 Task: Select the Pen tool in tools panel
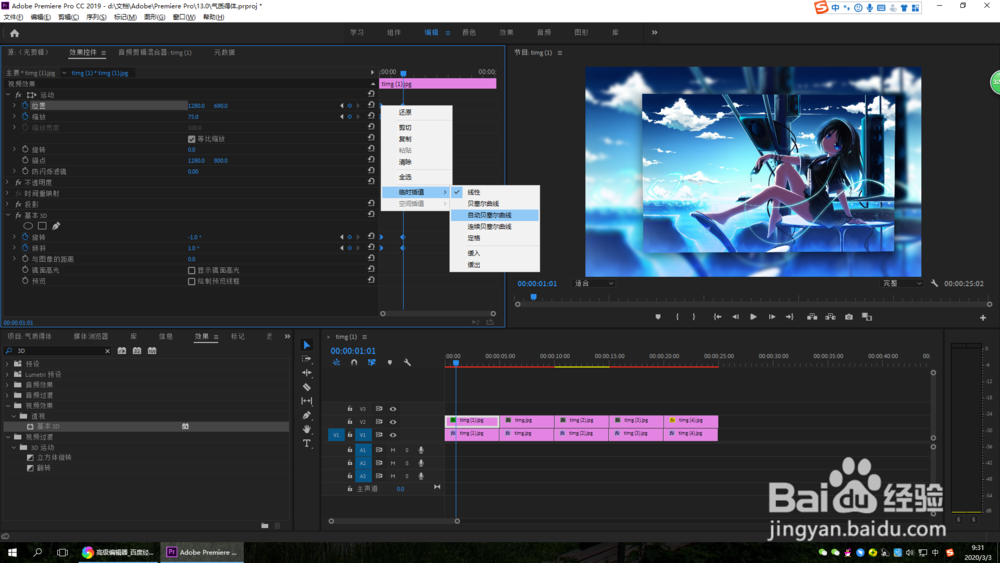tap(307, 415)
